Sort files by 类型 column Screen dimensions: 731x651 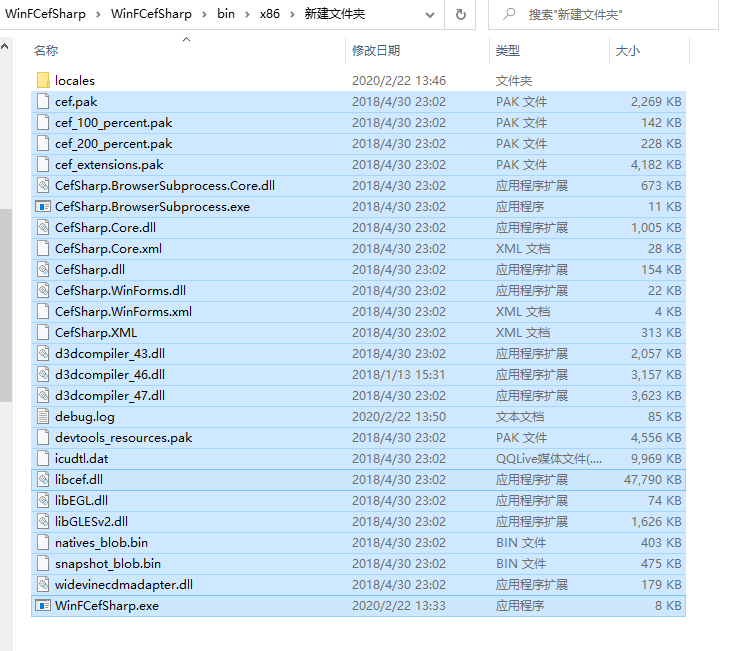pos(508,50)
